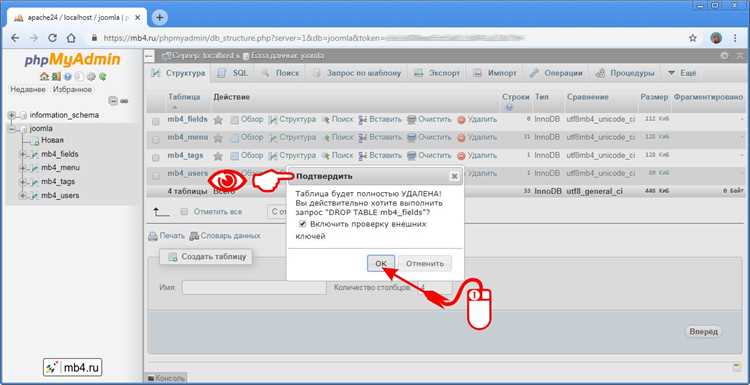Close the Подтвердить dialog with X
The image size is (750, 385).
(x=454, y=176)
